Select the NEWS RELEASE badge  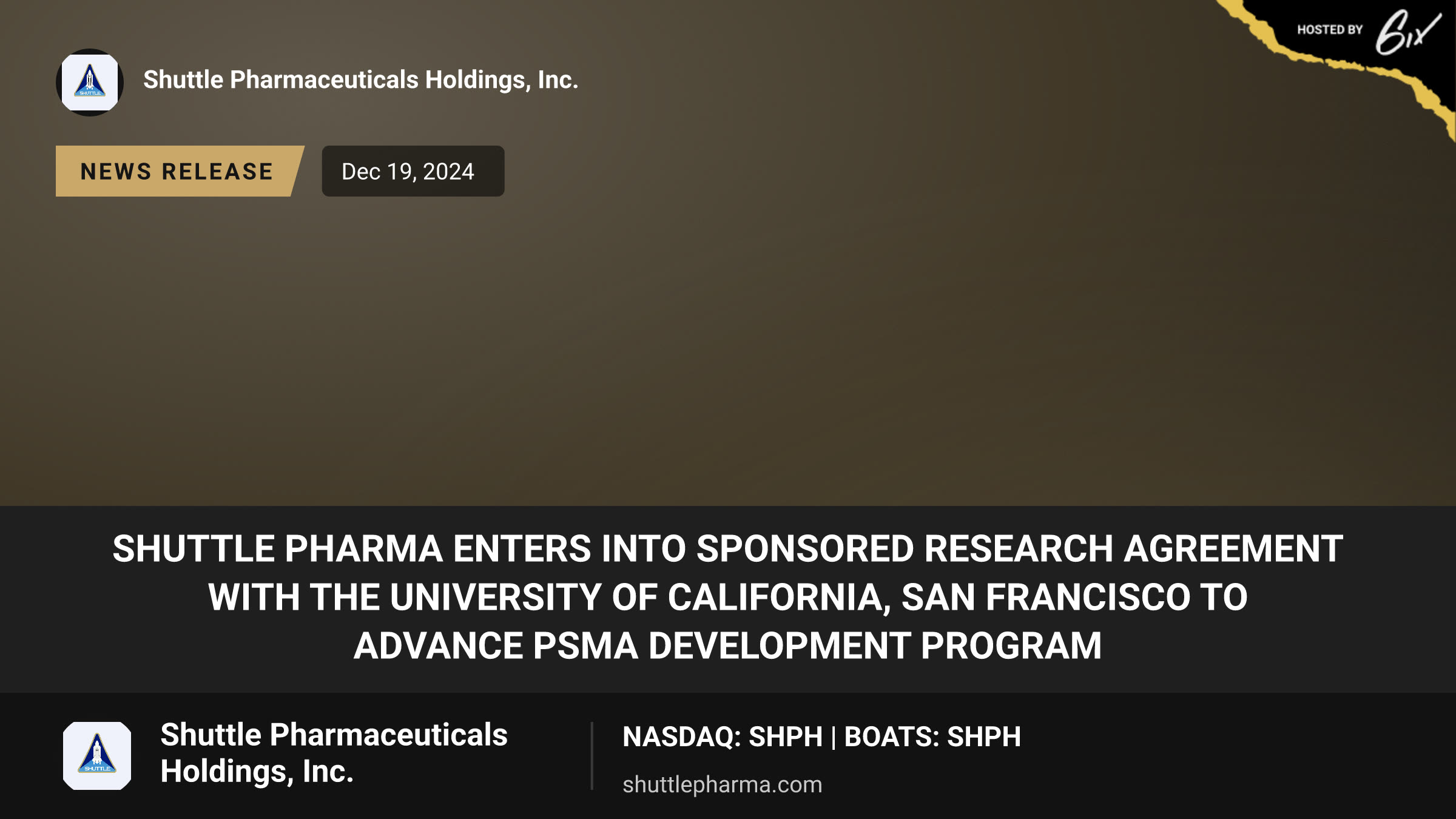pos(180,171)
